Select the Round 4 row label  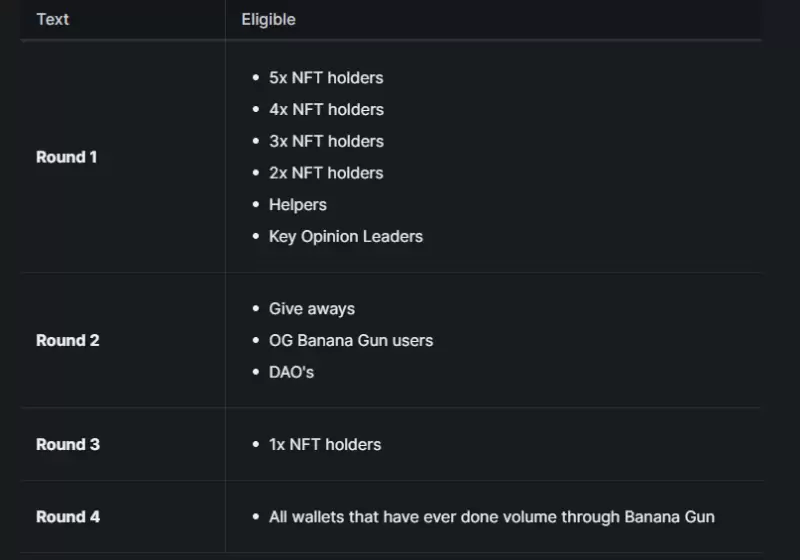68,517
